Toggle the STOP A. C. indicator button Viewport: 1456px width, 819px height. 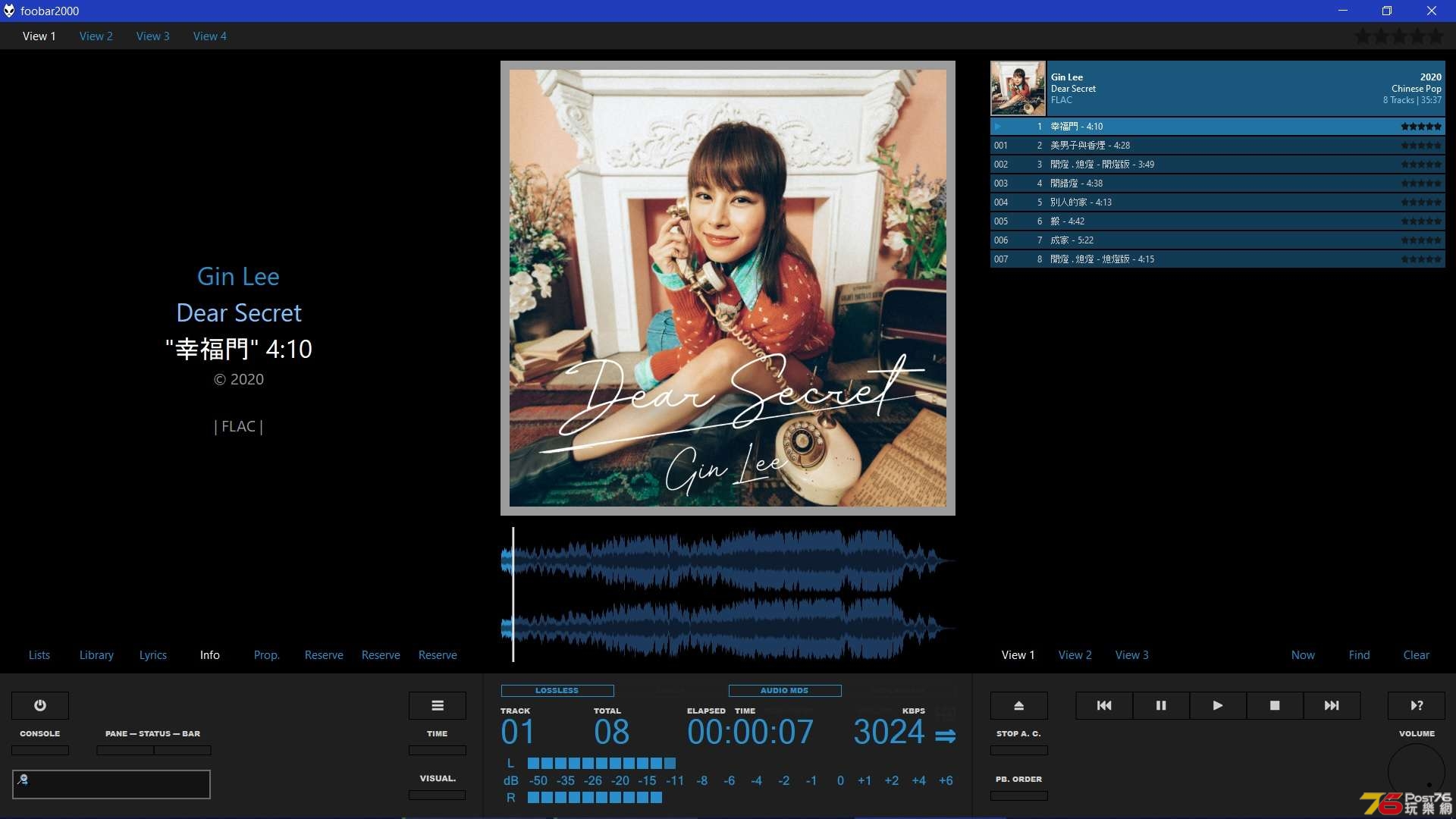(1019, 750)
